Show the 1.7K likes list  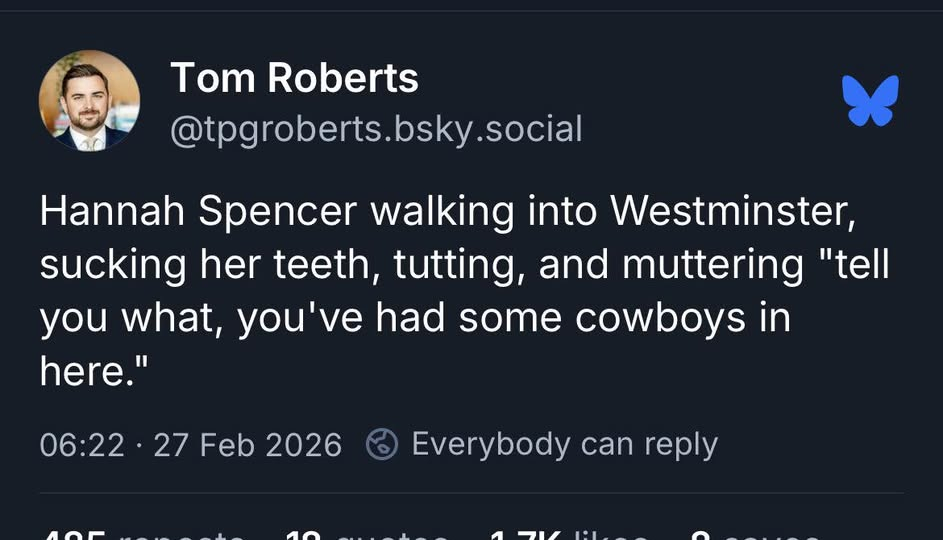(x=567, y=534)
